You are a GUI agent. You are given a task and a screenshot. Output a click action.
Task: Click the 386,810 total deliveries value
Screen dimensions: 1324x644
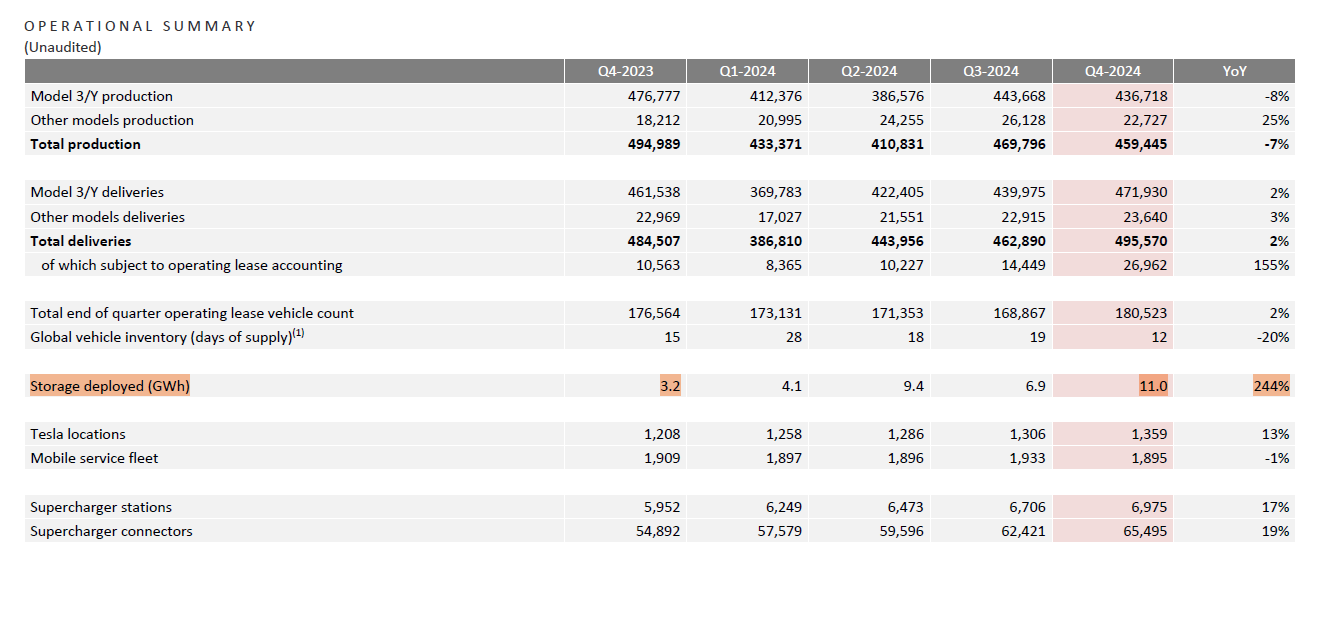pyautogui.click(x=775, y=241)
